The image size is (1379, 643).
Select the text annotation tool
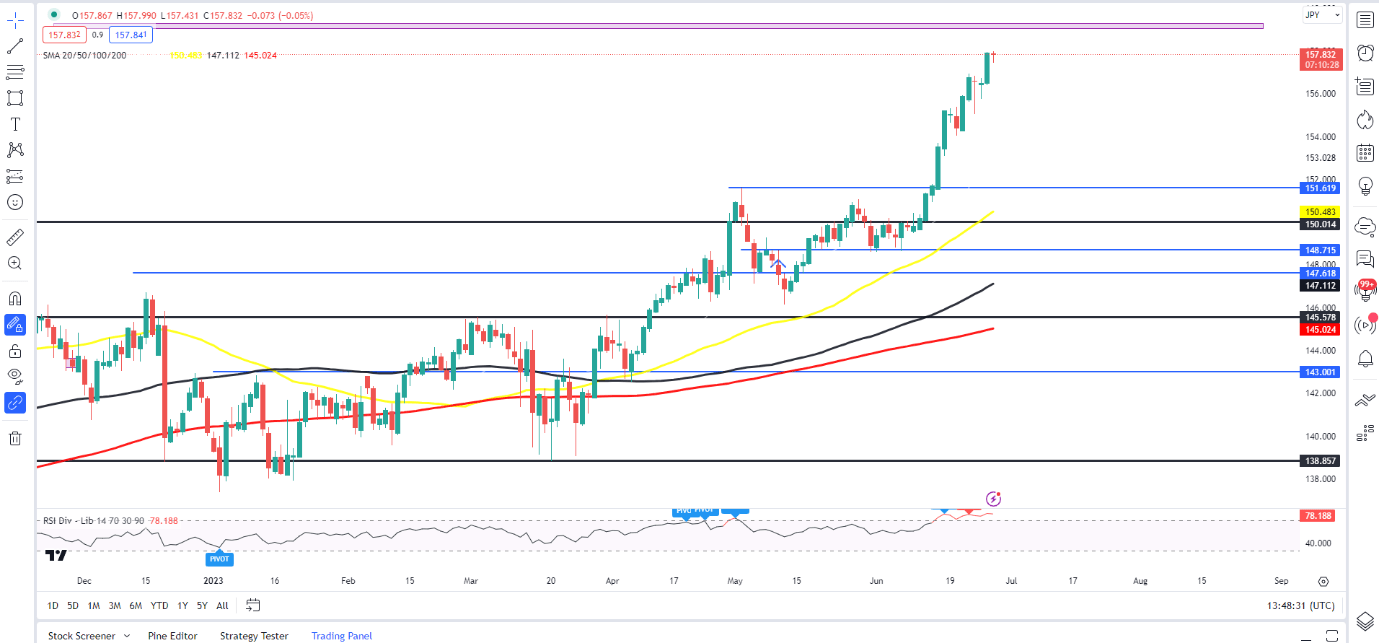click(x=15, y=124)
